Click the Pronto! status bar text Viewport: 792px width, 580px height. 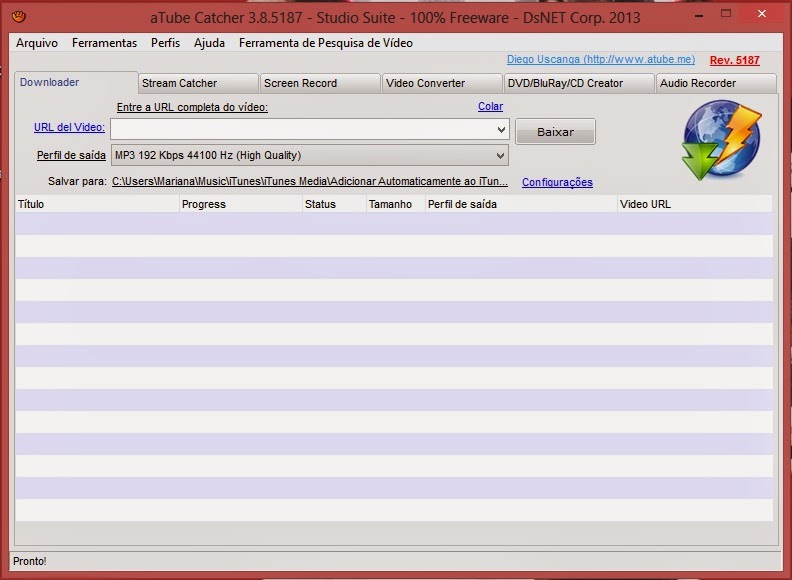click(30, 561)
